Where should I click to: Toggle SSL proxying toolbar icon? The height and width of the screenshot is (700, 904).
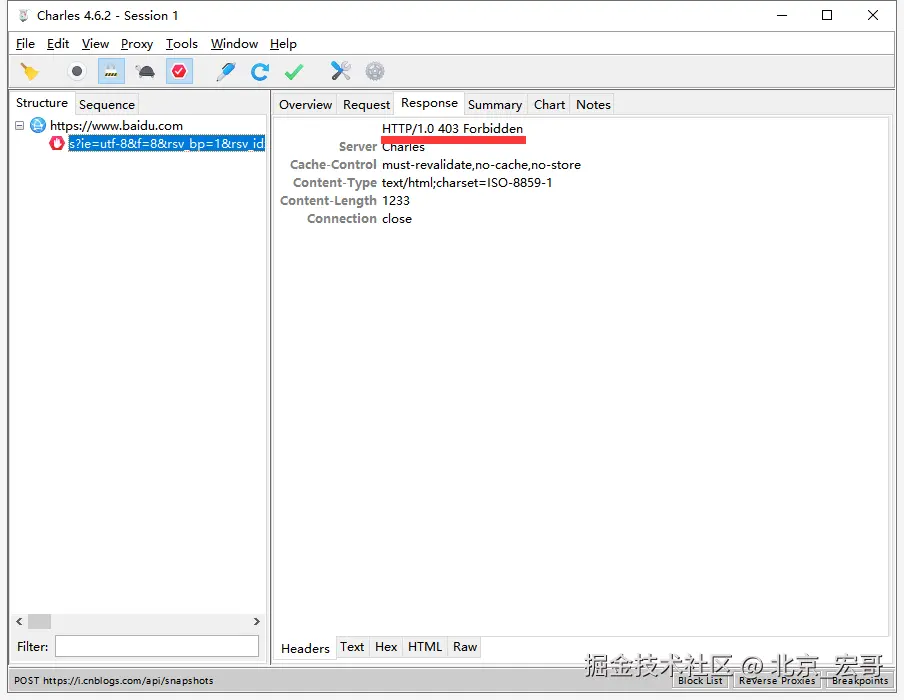click(x=111, y=71)
